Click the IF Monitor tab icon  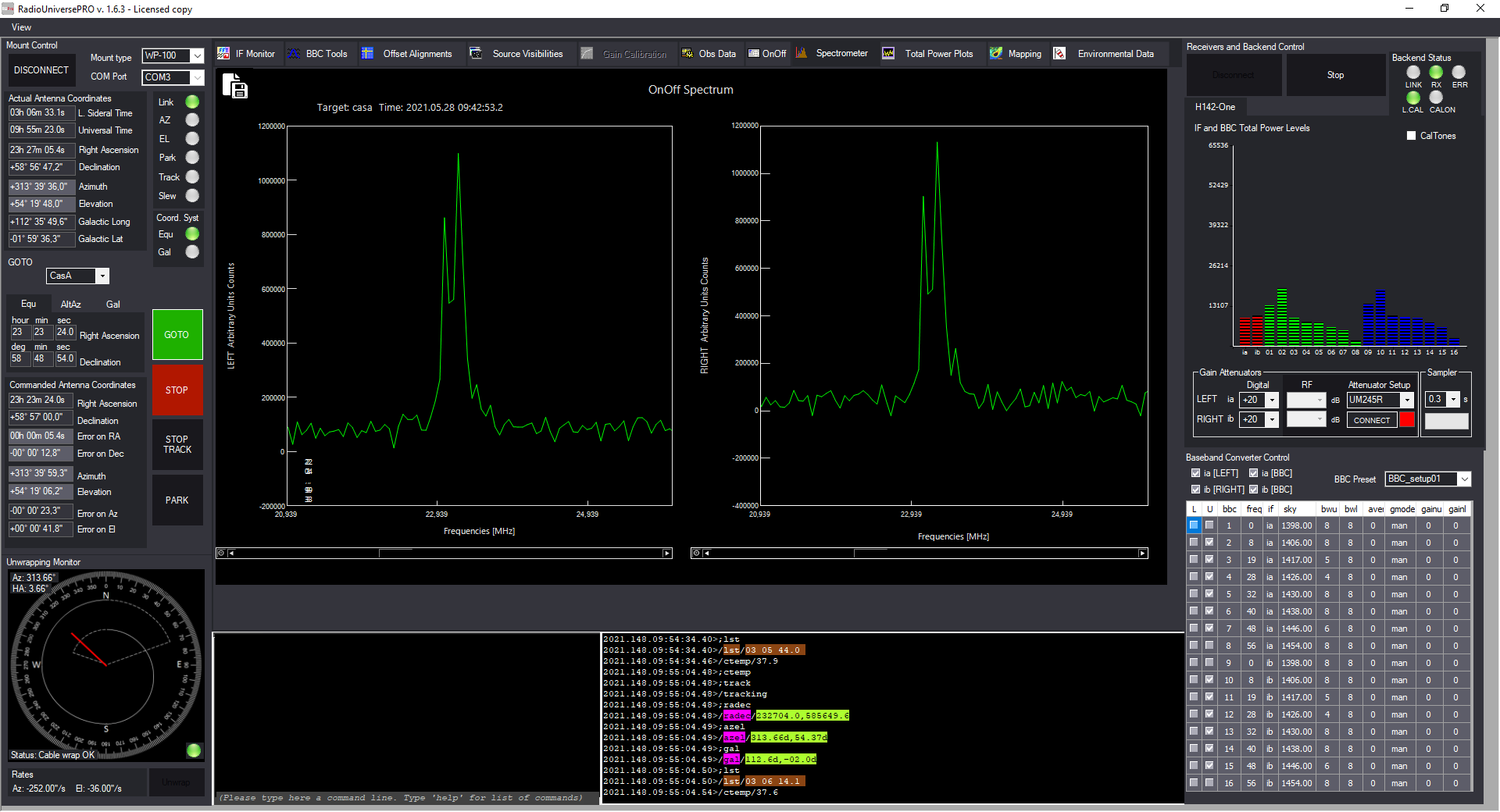[x=223, y=53]
